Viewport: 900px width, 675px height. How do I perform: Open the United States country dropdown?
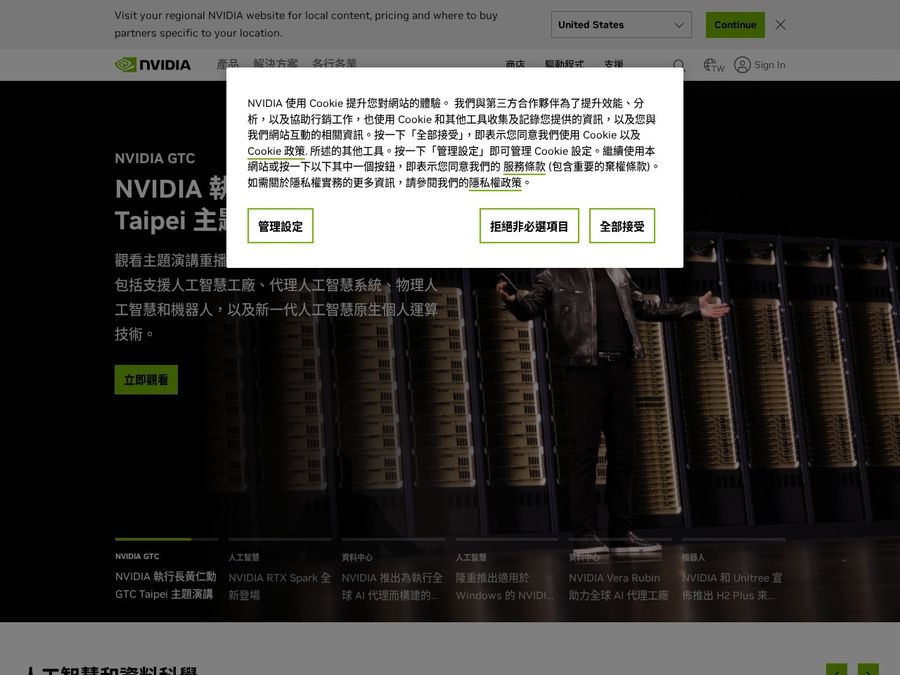coord(621,25)
